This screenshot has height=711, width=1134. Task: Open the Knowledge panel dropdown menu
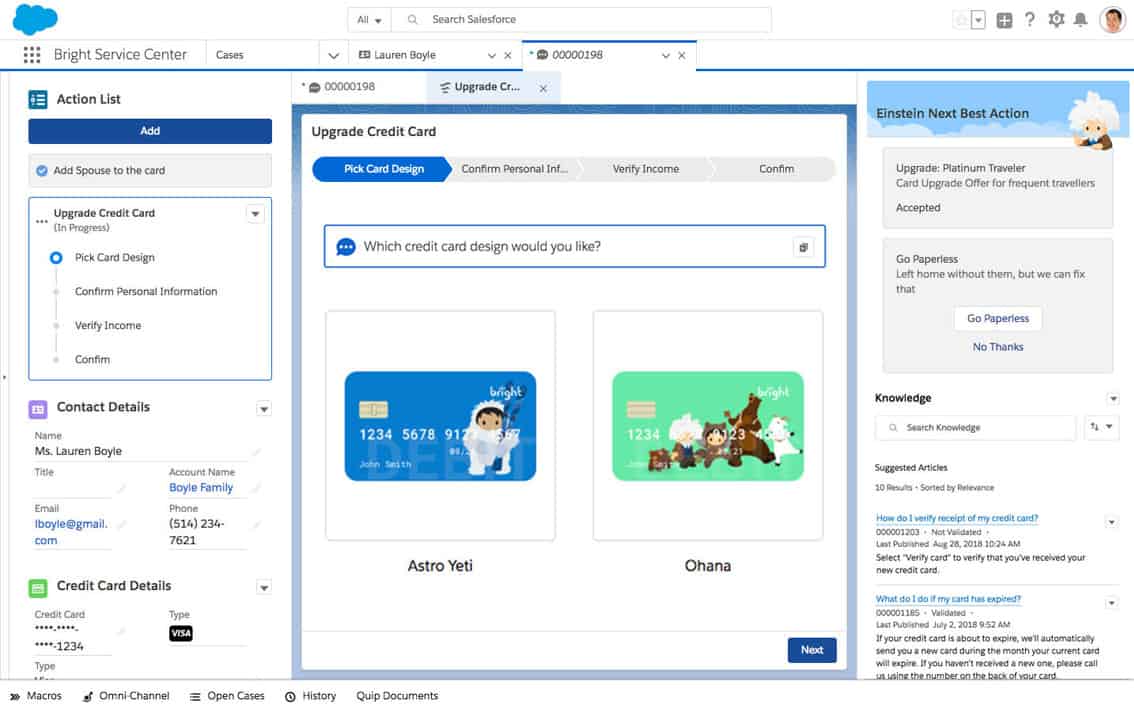pos(1113,399)
